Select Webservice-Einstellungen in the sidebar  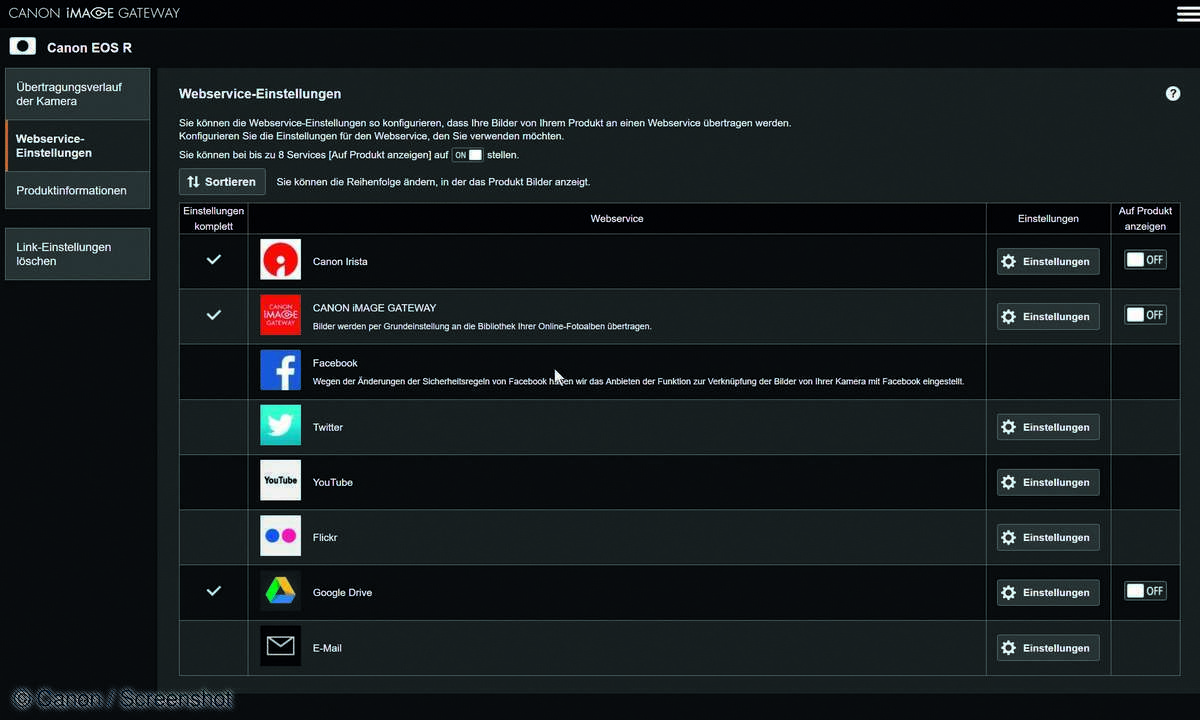77,146
